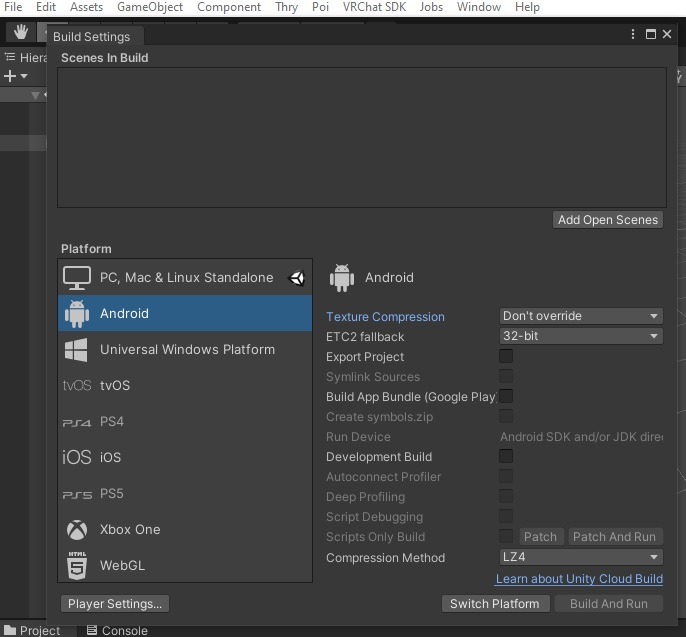This screenshot has height=637, width=686.
Task: Click the Console panel icon
Action: coord(91,630)
